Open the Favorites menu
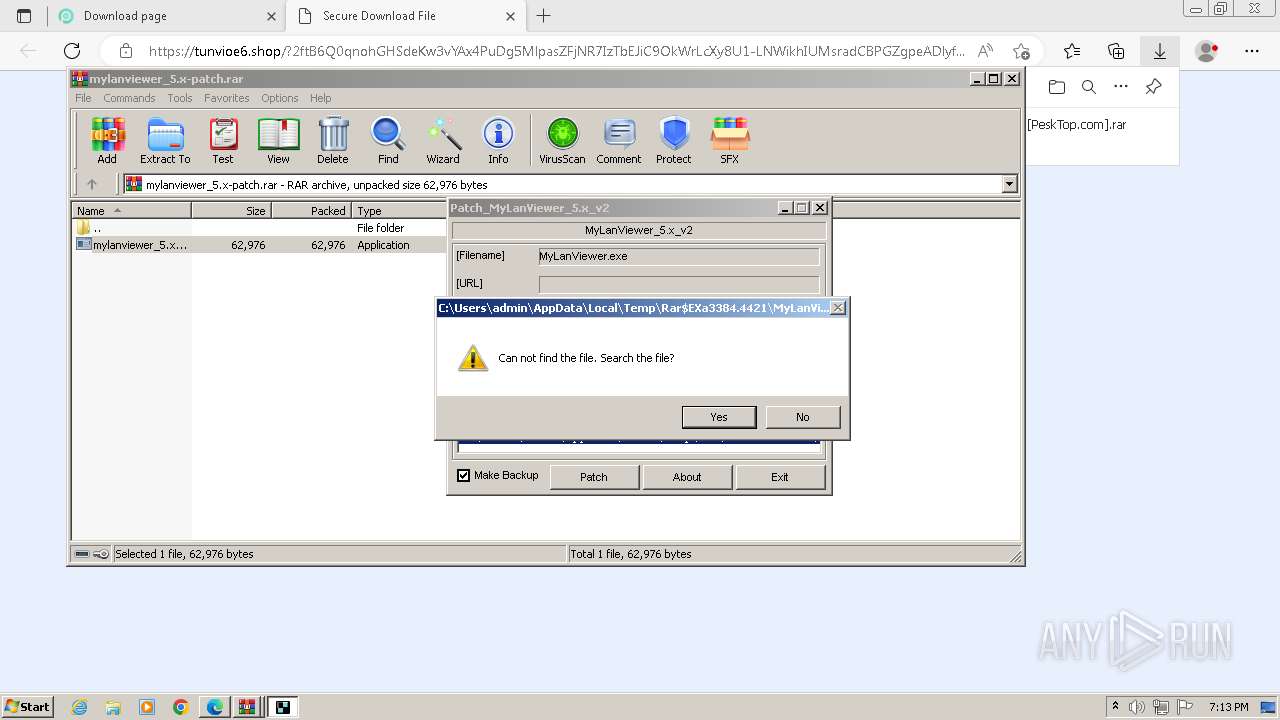 (x=227, y=98)
